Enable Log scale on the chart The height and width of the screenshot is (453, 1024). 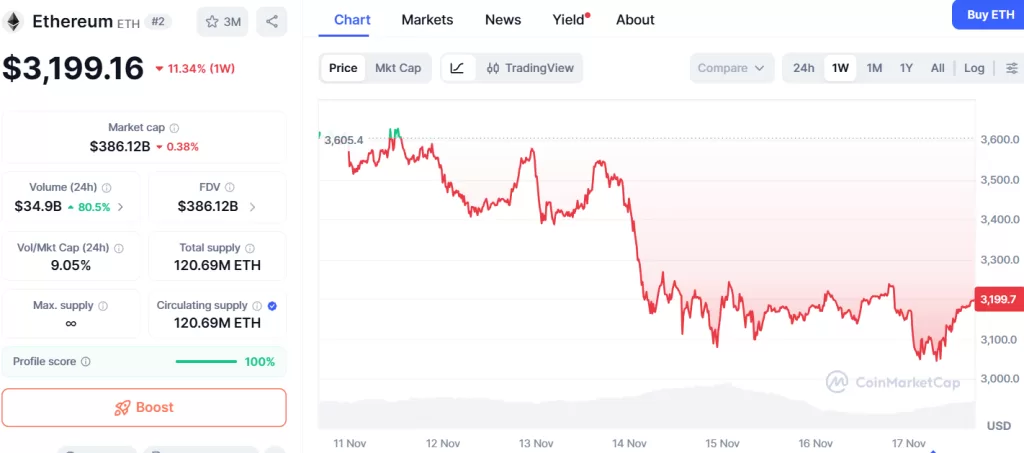pos(974,68)
